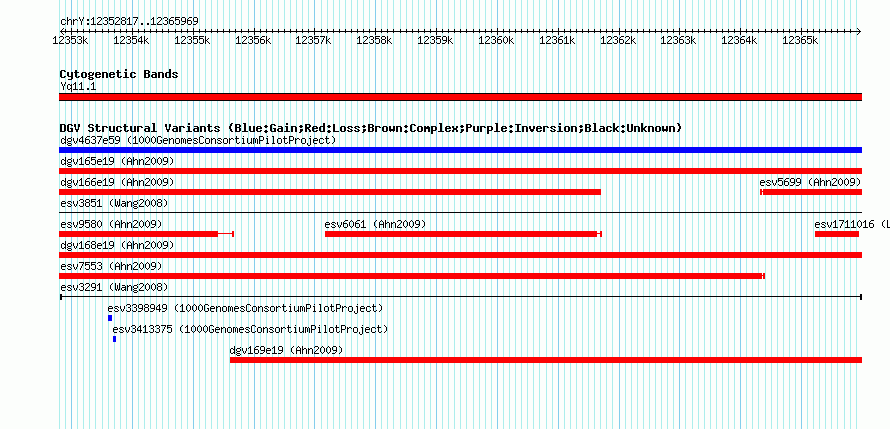
Task: Click the 12356k ruler tick label
Action: pos(253,40)
